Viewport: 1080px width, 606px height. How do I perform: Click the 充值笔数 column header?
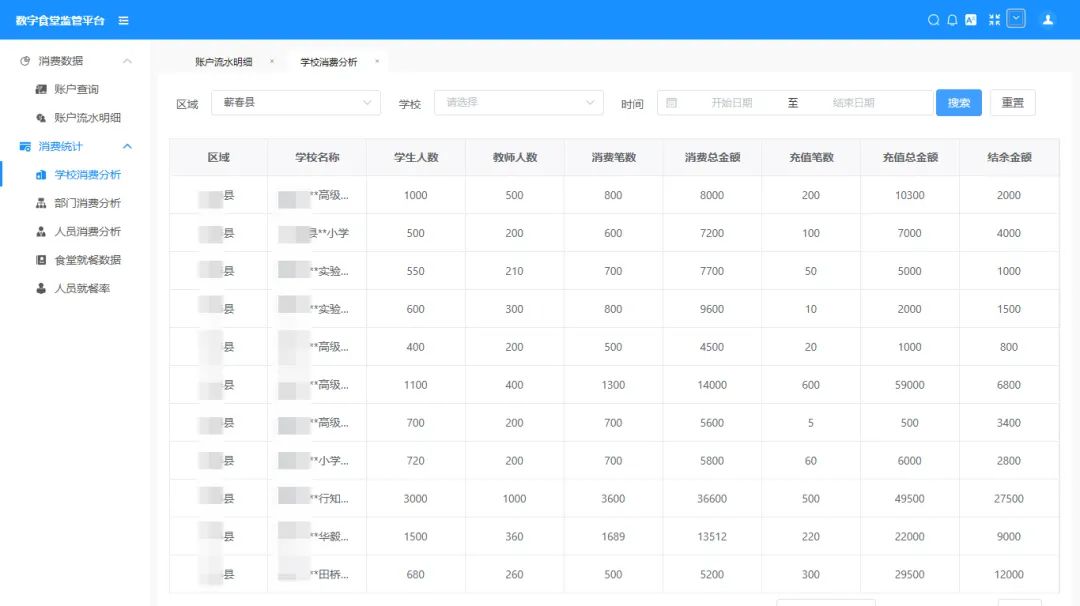point(811,157)
